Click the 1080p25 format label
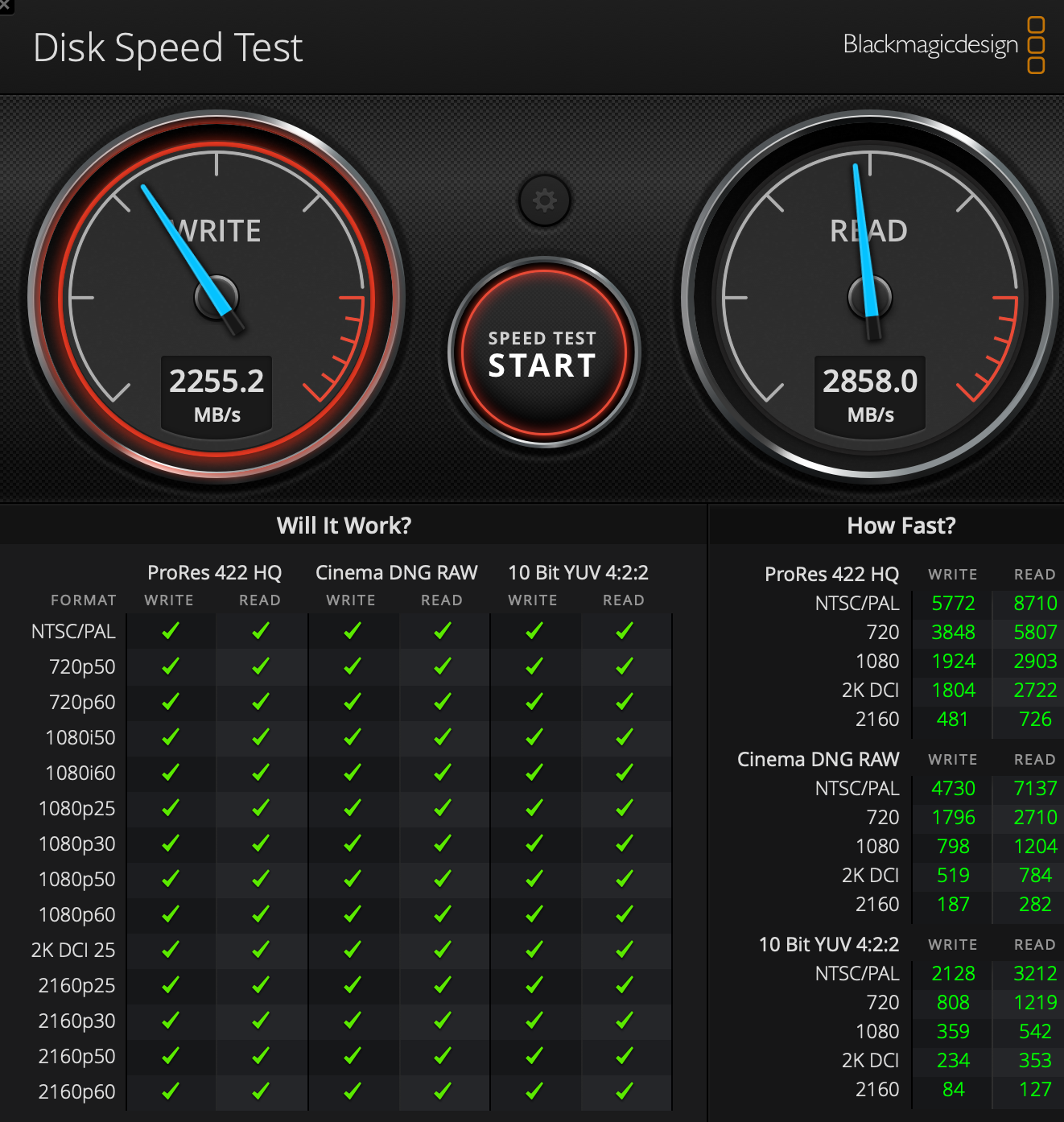This screenshot has height=1122, width=1064. (77, 809)
